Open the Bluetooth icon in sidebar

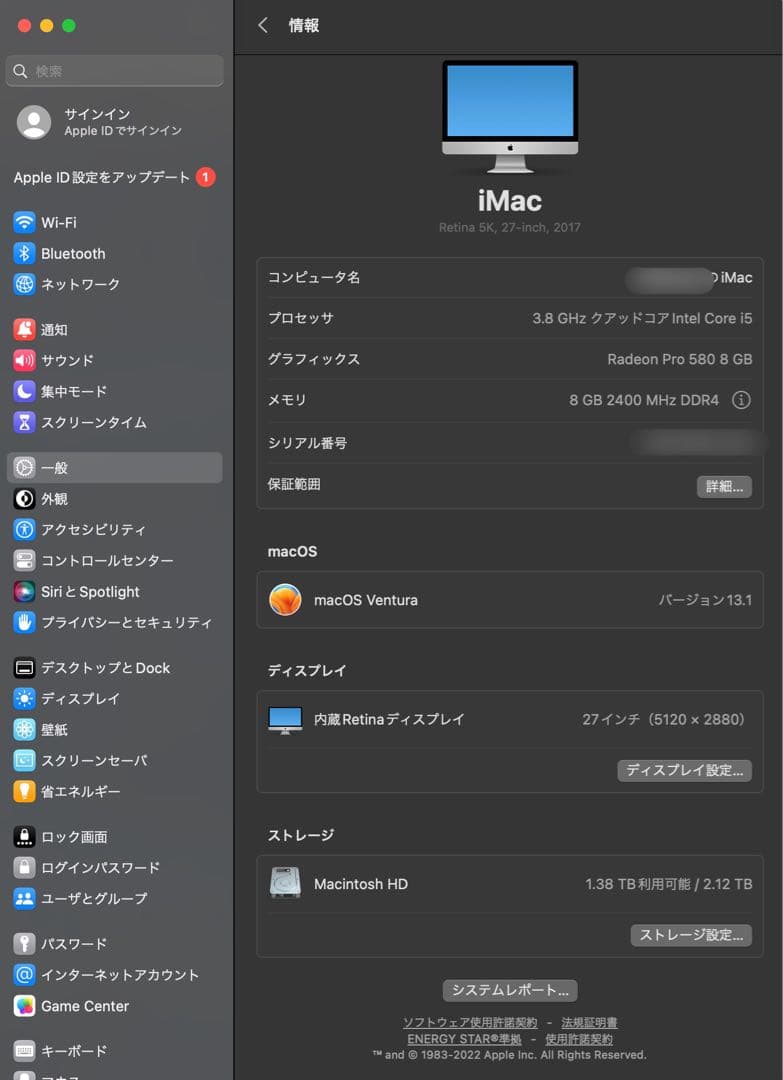[x=24, y=253]
